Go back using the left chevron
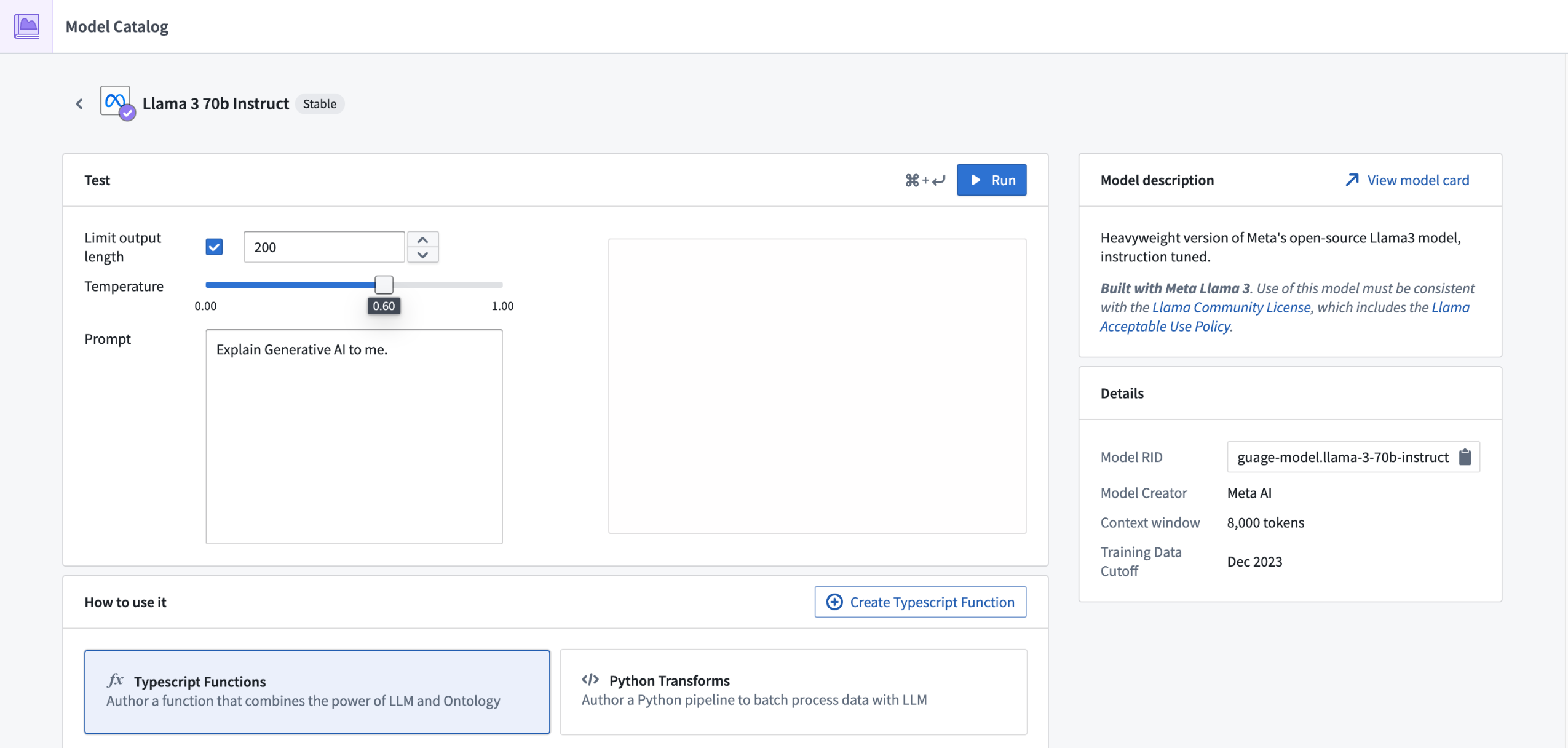Screen dimensions: 1568x748 click(x=79, y=104)
